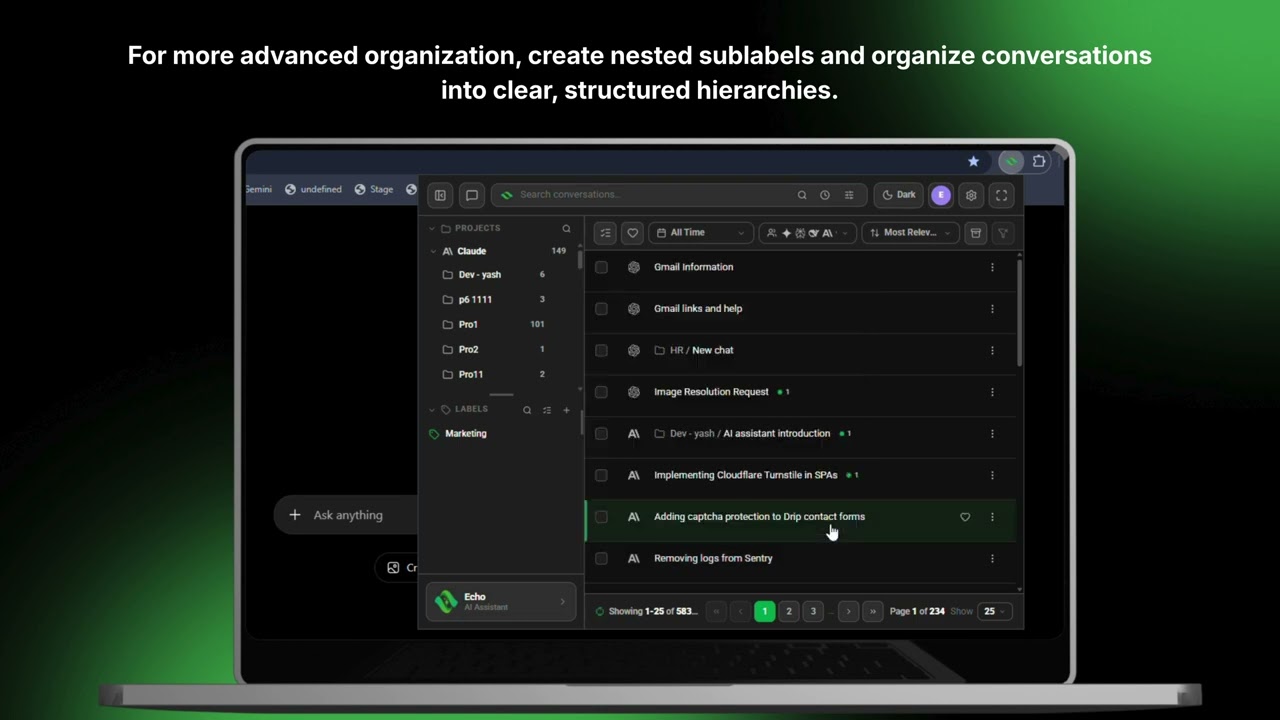Collapse the LABELS section
1280x720 pixels.
click(432, 410)
